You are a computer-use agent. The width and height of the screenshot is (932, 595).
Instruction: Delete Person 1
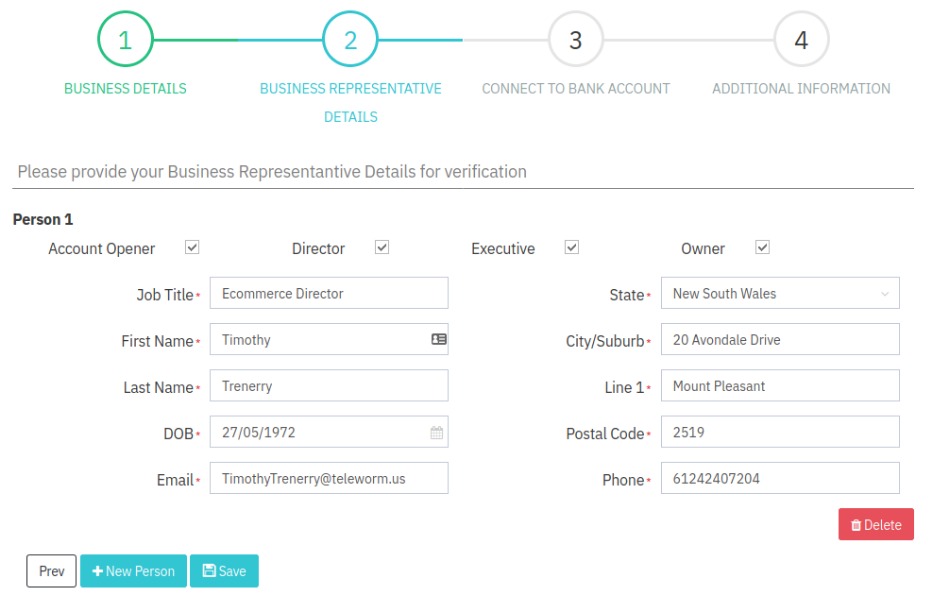coord(876,524)
